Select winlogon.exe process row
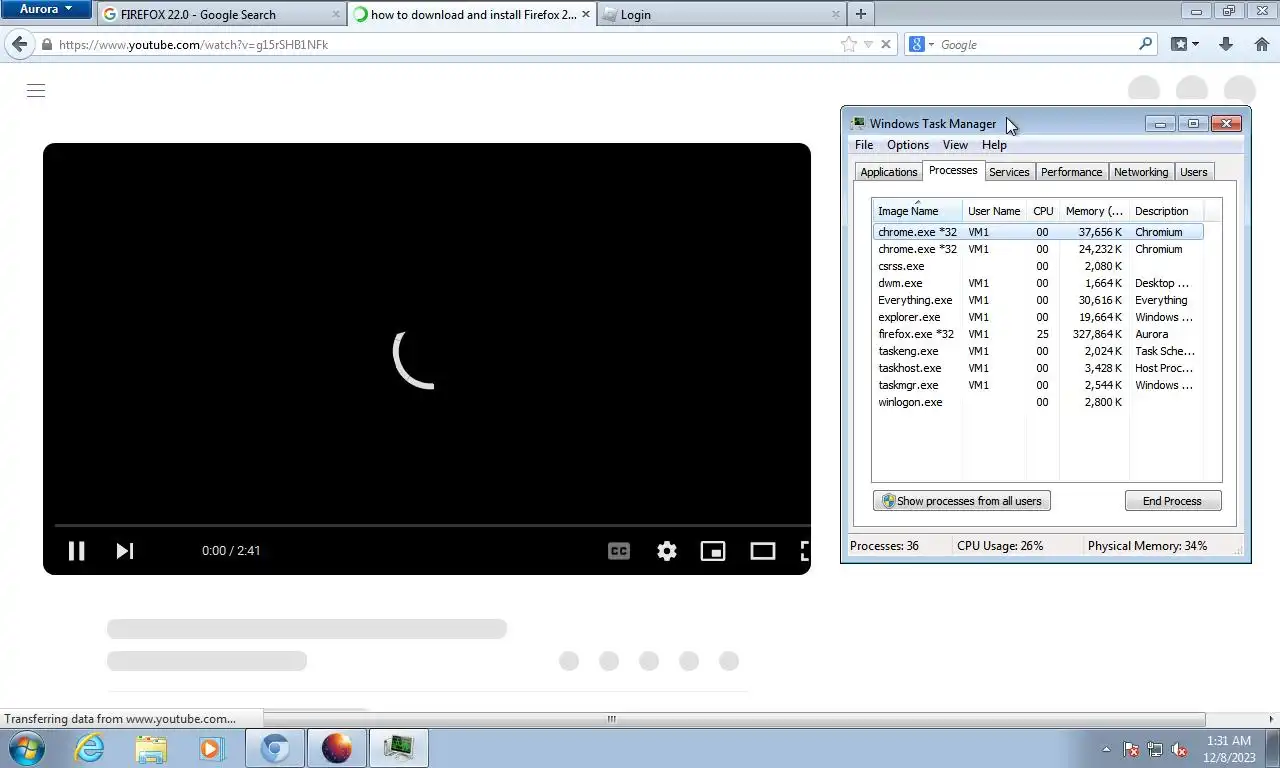The height and width of the screenshot is (768, 1280). [1038, 402]
